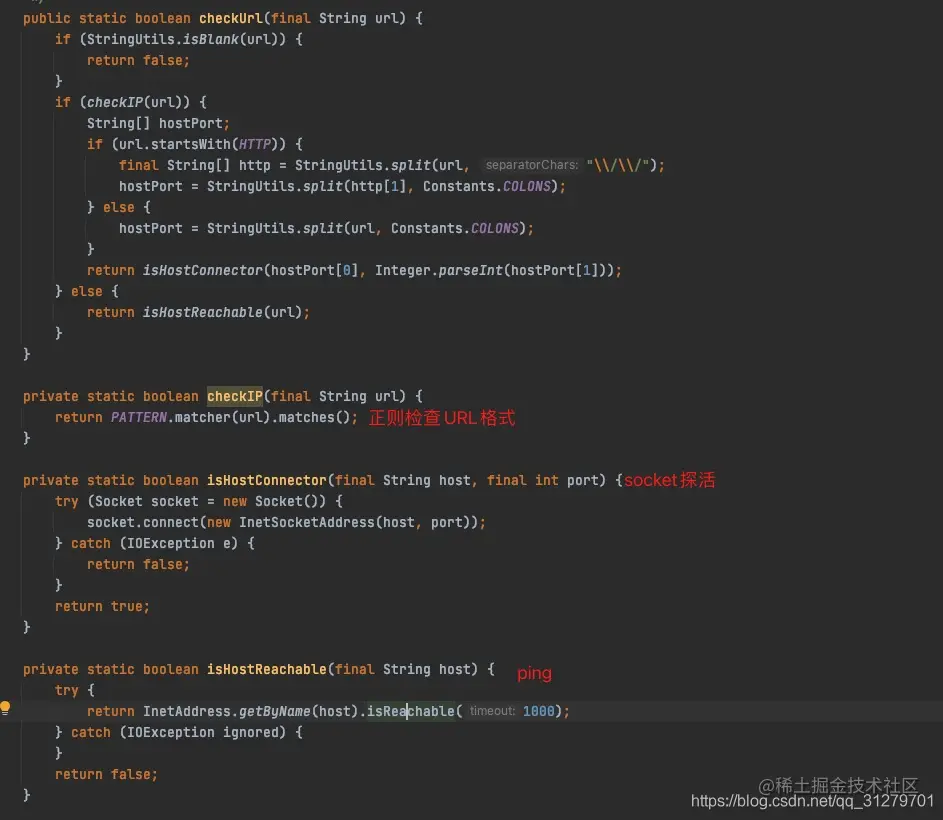Image resolution: width=943 pixels, height=820 pixels.
Task: Click the parseInt method call
Action: [470, 271]
